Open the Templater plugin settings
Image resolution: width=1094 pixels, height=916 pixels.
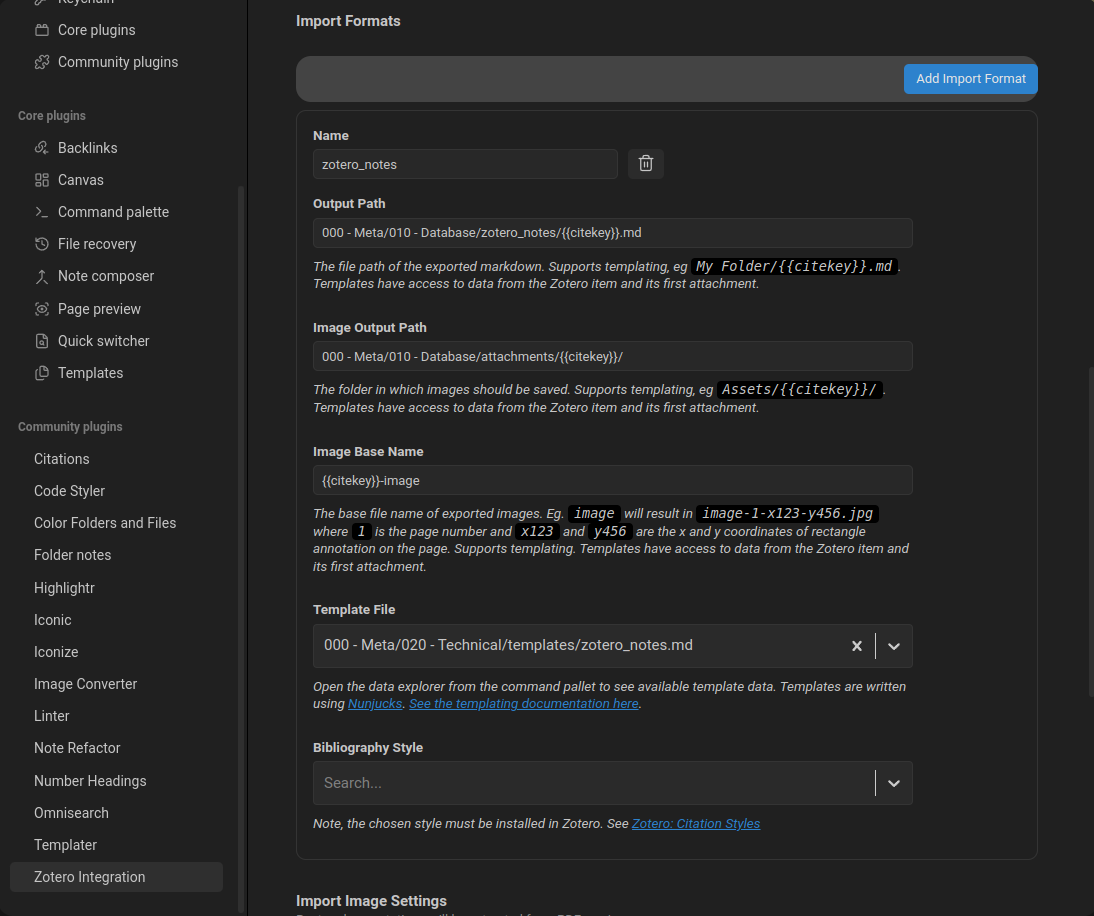tap(65, 845)
